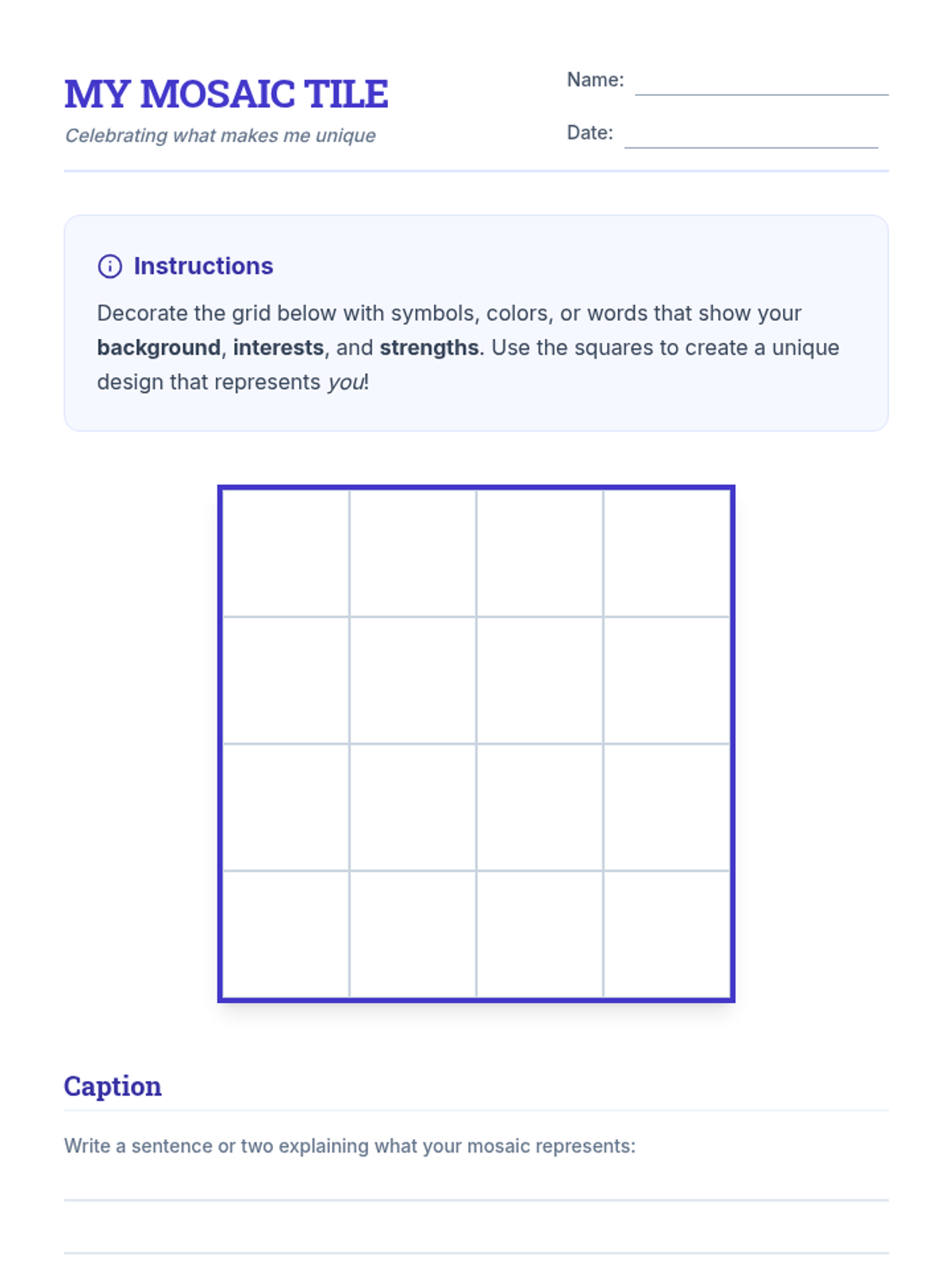Click the Instructions heading text
The height and width of the screenshot is (1270, 952).
203,266
